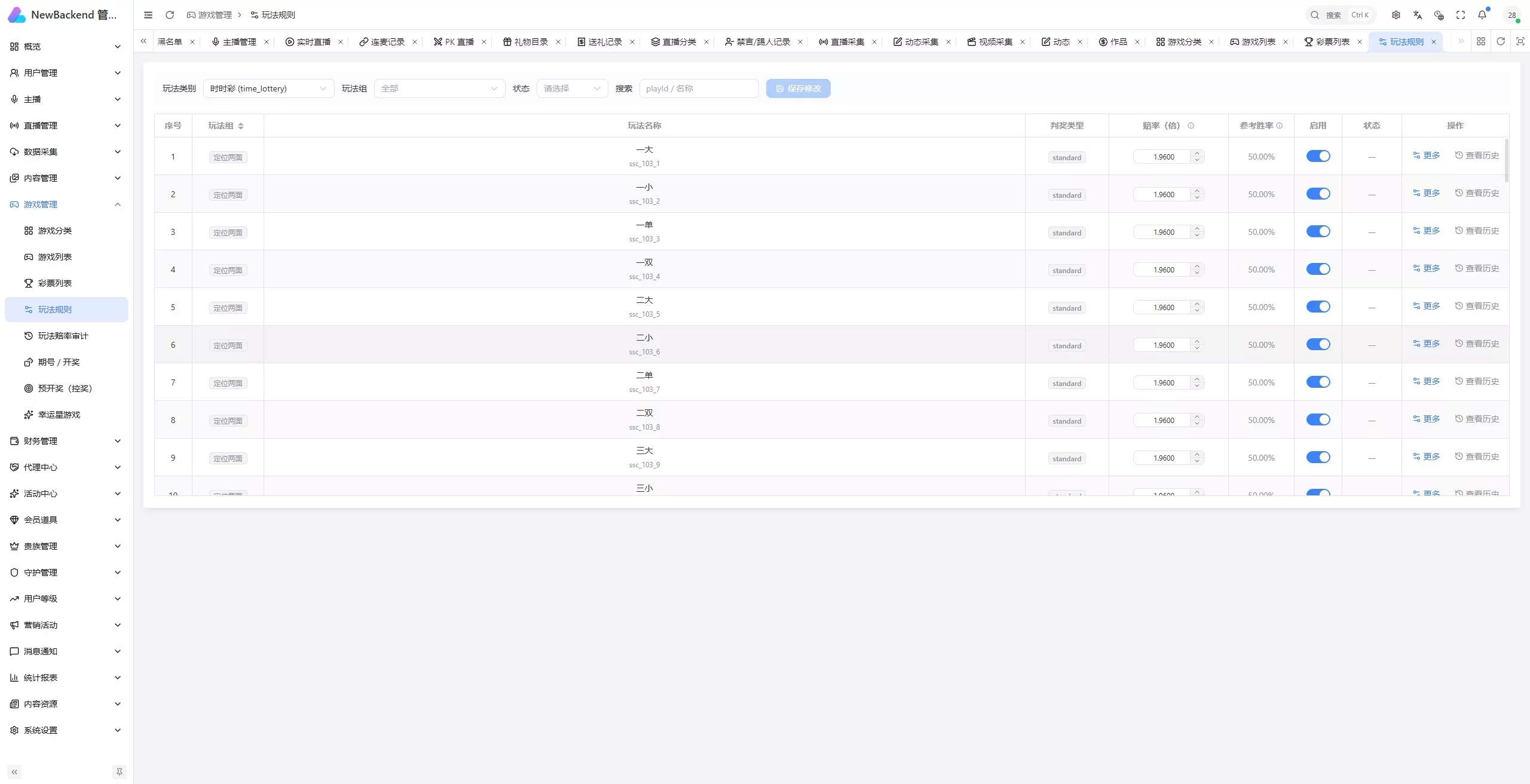Toggle the enable switch for 二小
Screen dimensions: 1530x784
point(1318,344)
